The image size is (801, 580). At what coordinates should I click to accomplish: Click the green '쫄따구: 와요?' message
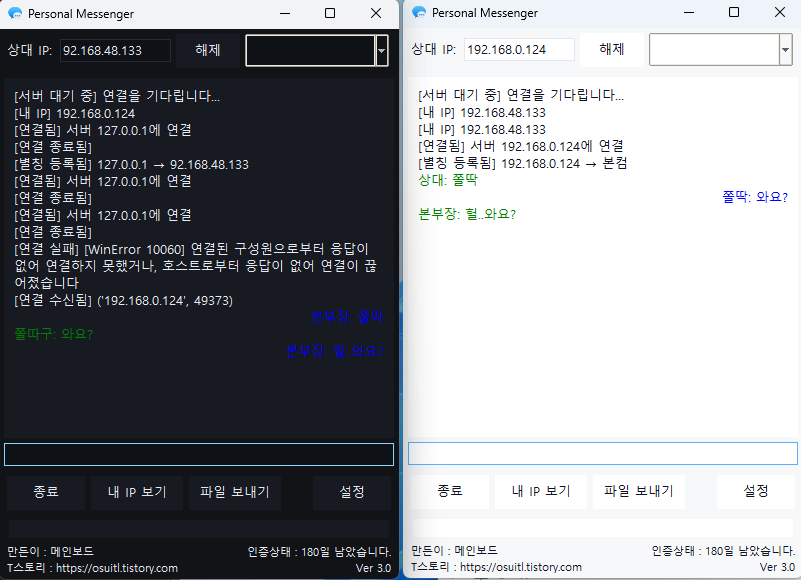click(54, 334)
